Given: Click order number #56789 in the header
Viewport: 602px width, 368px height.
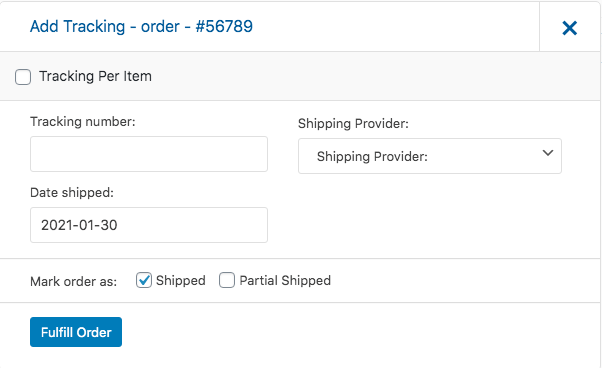Looking at the screenshot, I should coord(224,26).
